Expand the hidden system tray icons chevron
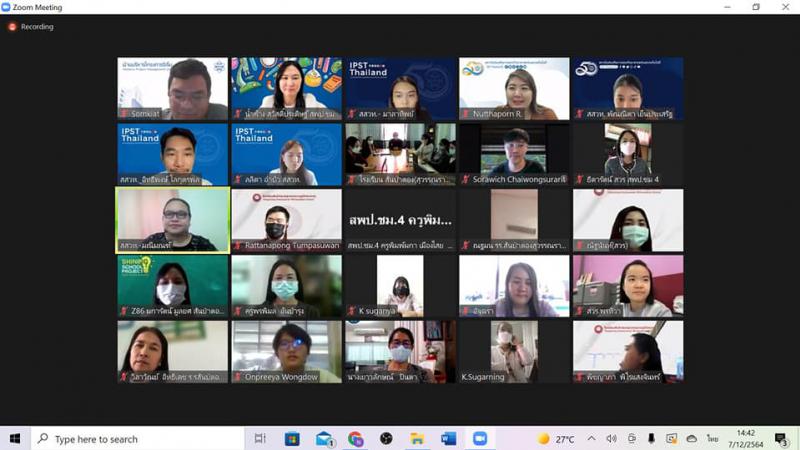Screen dimensions: 800x450 [591, 438]
